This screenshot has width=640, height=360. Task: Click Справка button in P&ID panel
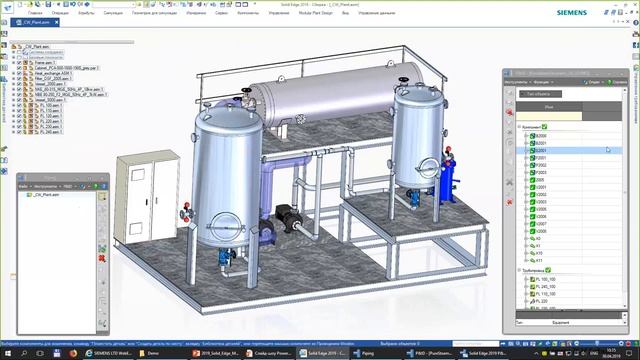tap(617, 82)
